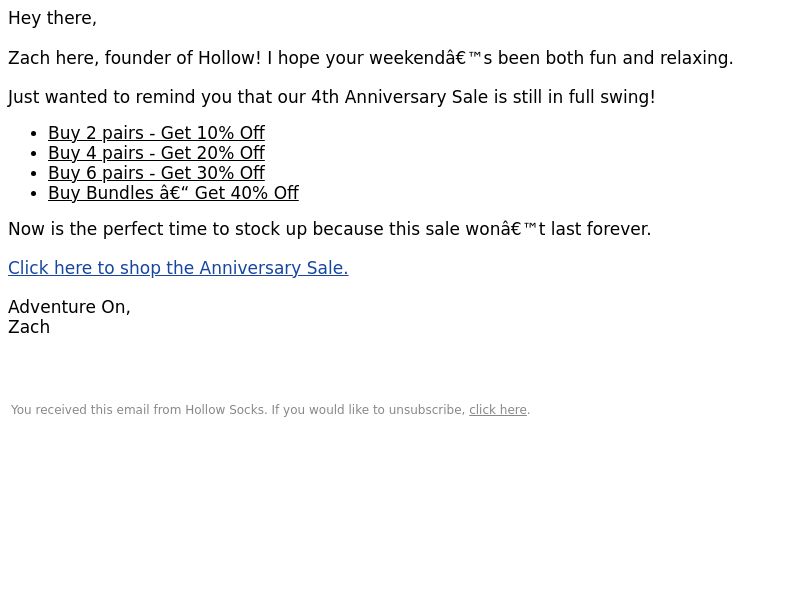Click the word Hollow! in the intro sentence
The height and width of the screenshot is (600, 800).
click(x=229, y=58)
